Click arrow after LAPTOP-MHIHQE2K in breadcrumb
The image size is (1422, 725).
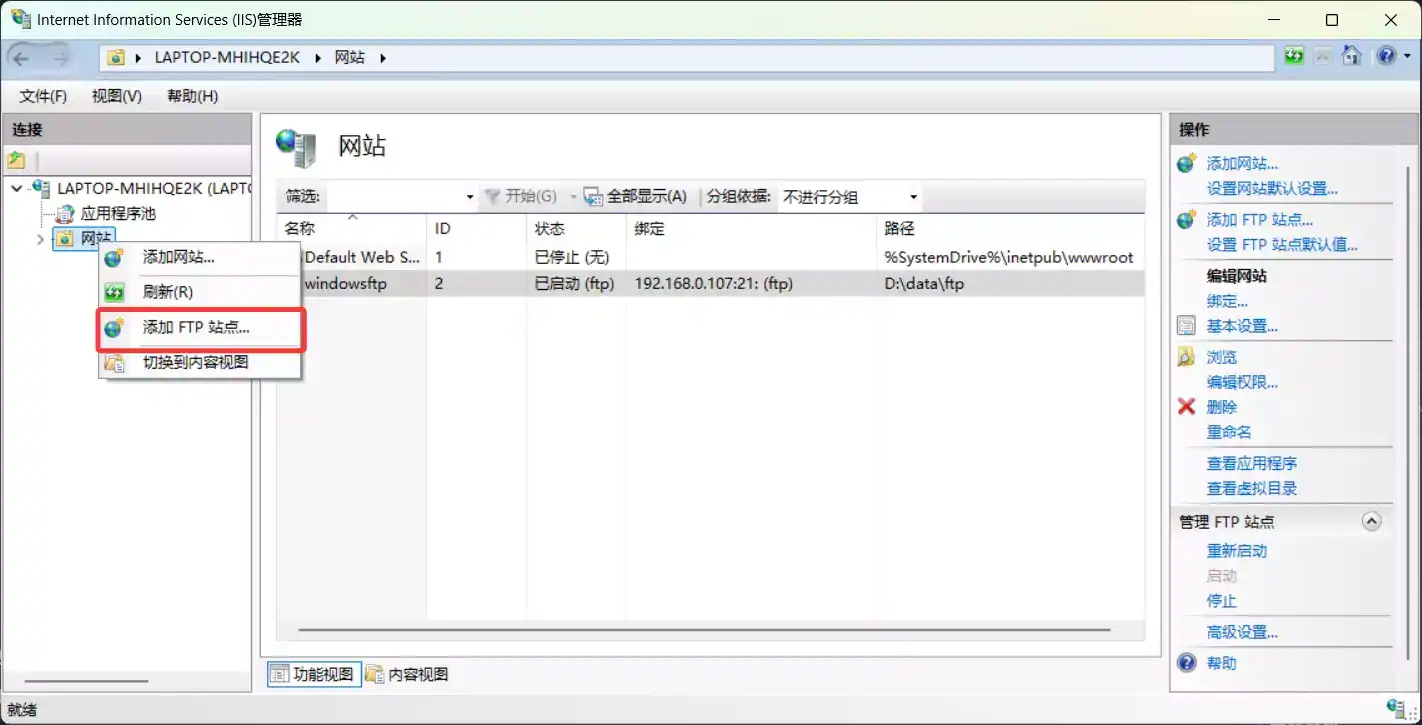click(x=318, y=58)
